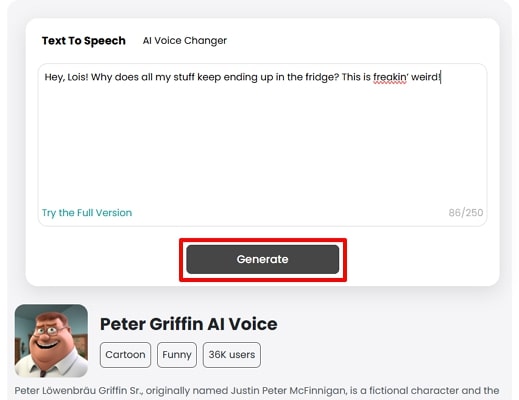Click the Peter Griffin AI Voice heading
Image resolution: width=519 pixels, height=400 pixels.
point(189,324)
